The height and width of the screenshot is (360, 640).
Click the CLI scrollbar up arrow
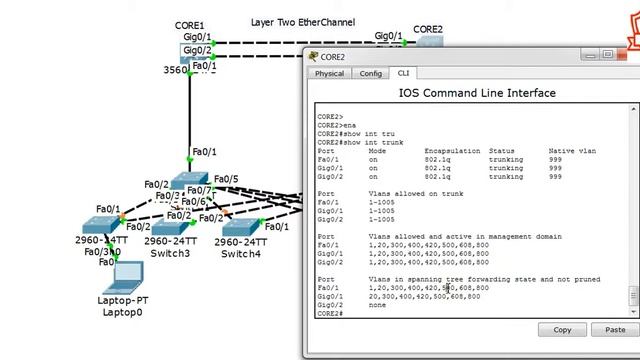point(633,109)
